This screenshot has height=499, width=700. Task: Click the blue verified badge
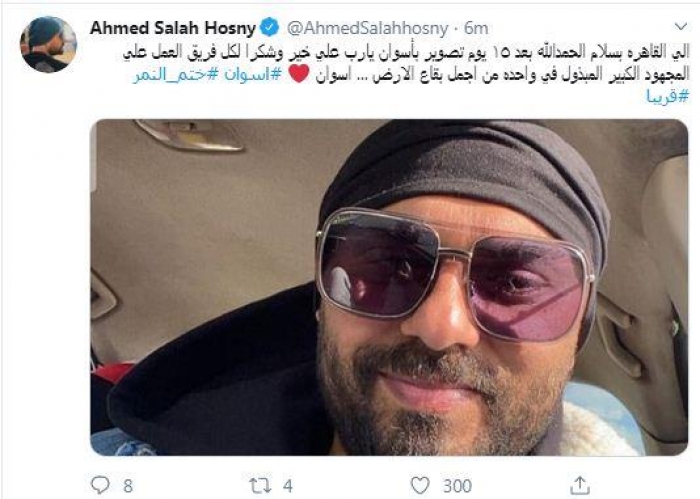(269, 28)
